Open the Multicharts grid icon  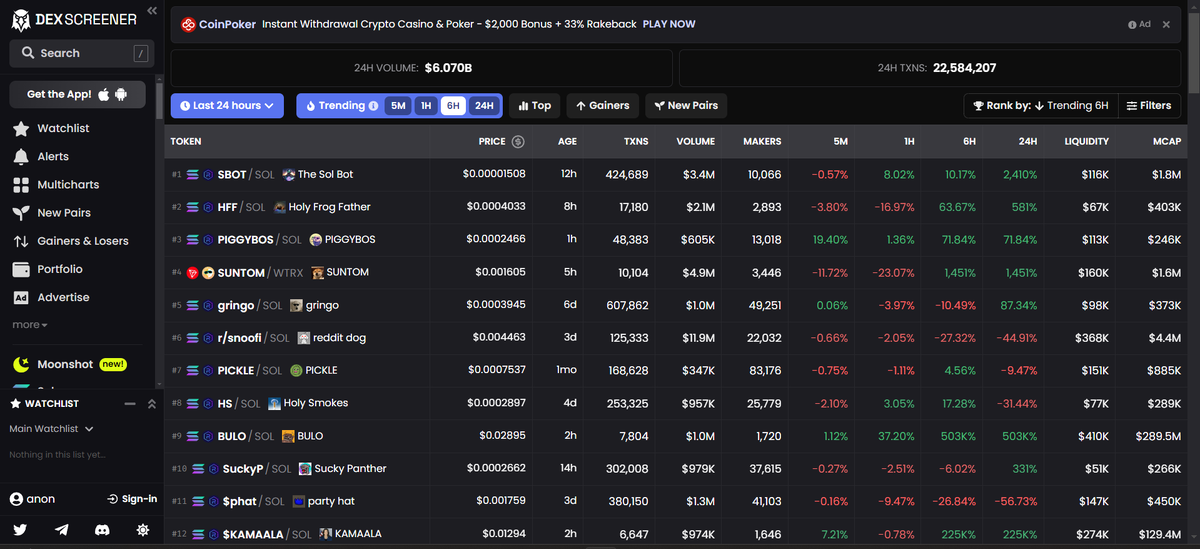click(20, 185)
